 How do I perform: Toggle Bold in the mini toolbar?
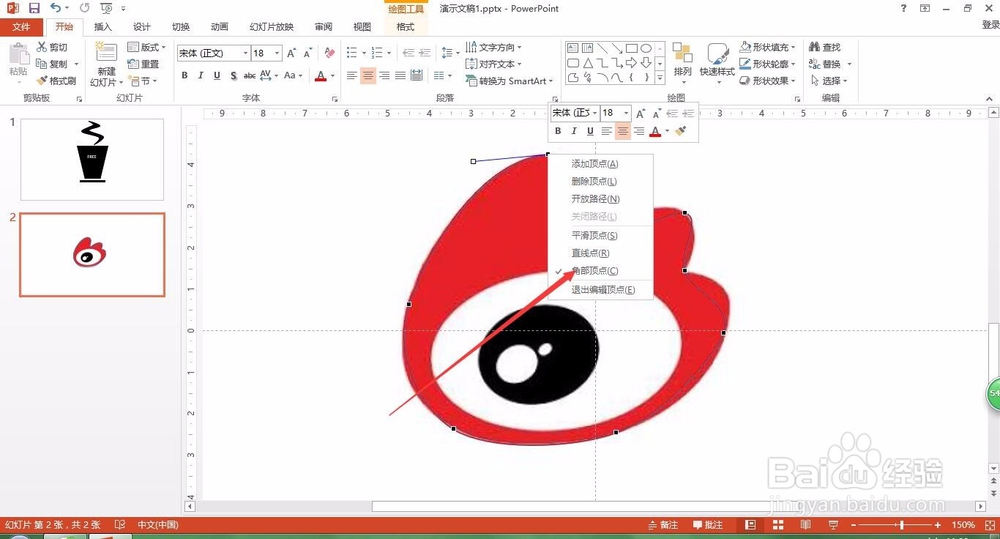[558, 131]
